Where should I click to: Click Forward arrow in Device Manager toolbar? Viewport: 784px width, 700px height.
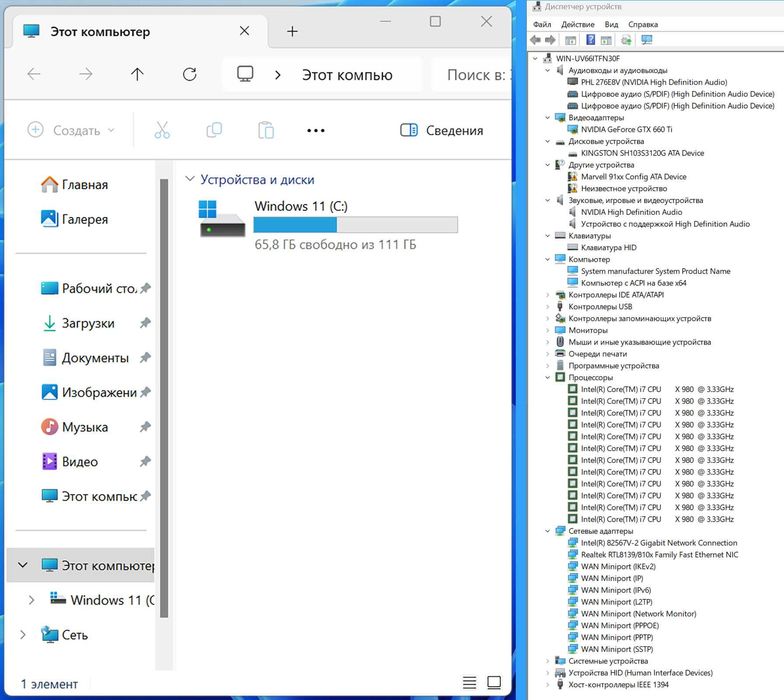(x=550, y=40)
